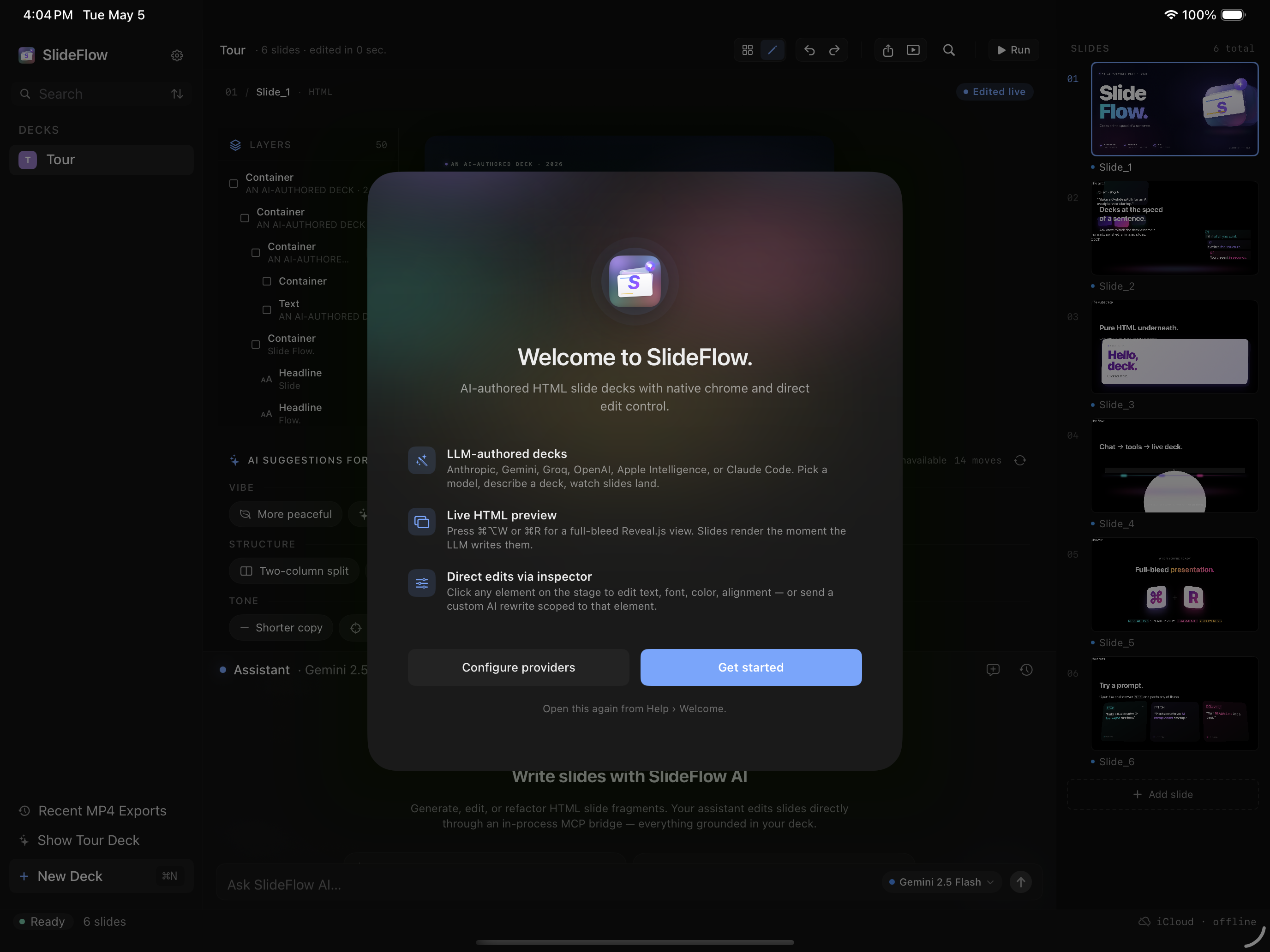Click Direct edits sliders icon
1270x952 pixels.
pos(421,583)
